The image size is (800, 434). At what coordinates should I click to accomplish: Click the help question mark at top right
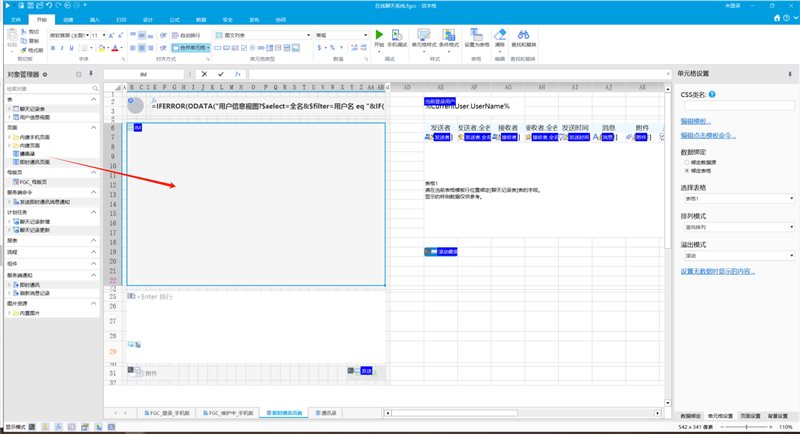coord(786,18)
